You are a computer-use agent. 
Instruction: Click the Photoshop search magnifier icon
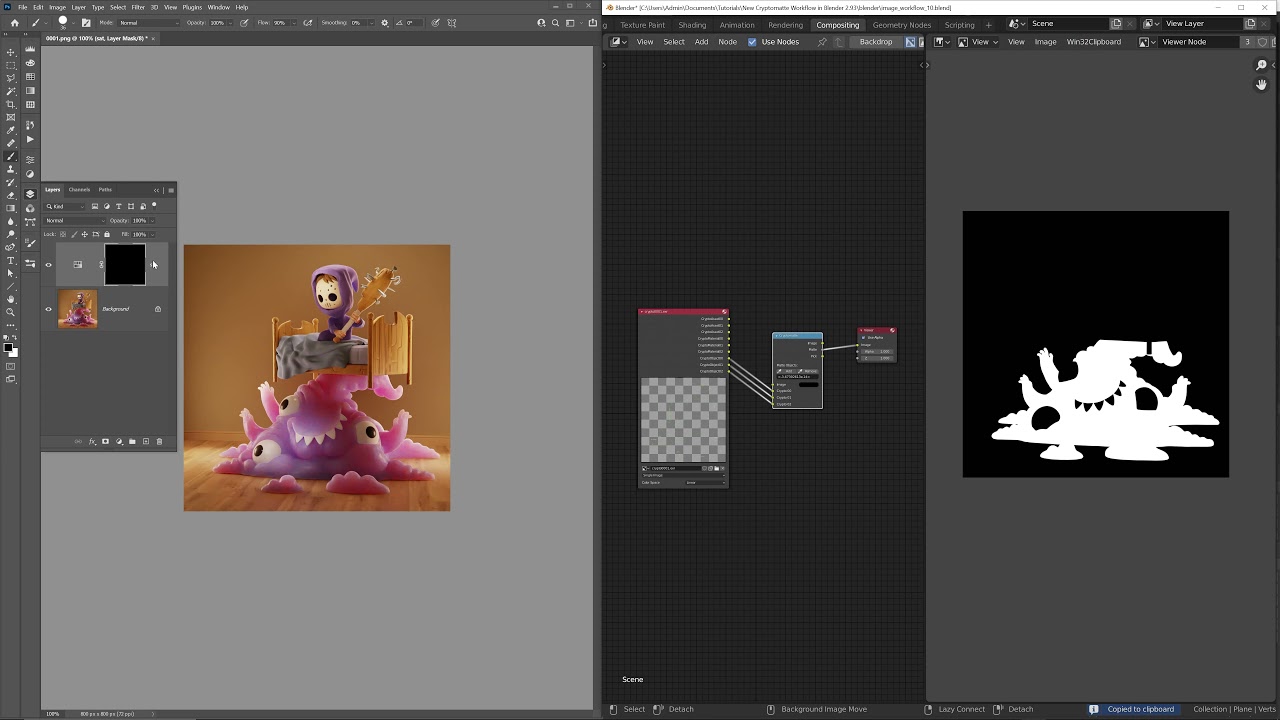pos(555,22)
